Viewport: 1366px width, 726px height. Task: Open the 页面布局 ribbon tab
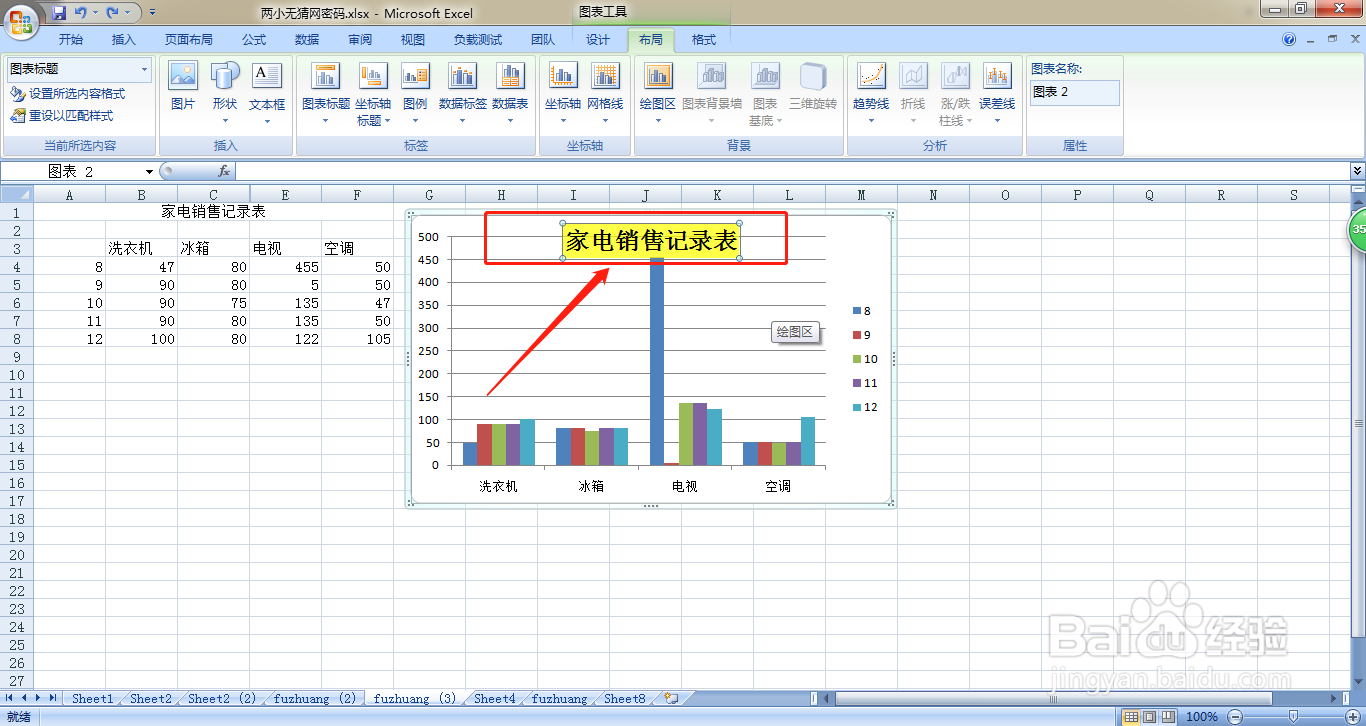[x=189, y=40]
